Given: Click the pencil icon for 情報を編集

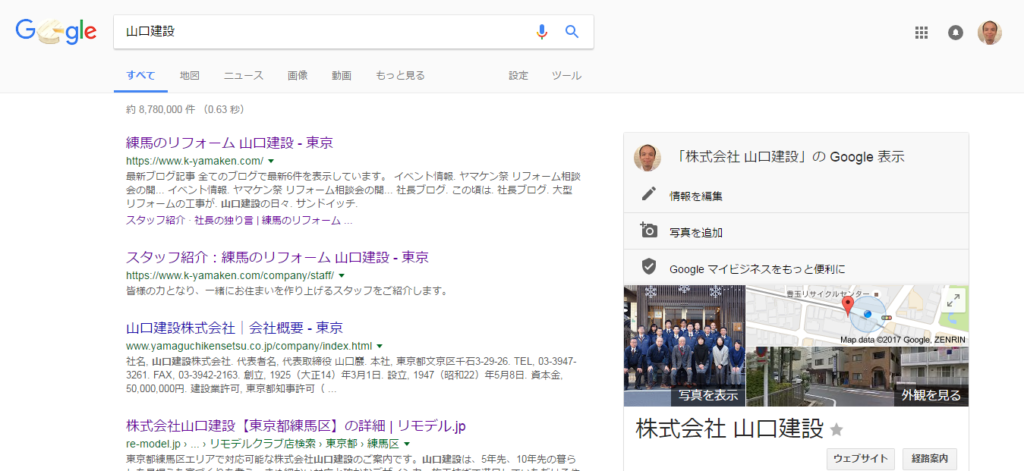Looking at the screenshot, I should point(649,195).
